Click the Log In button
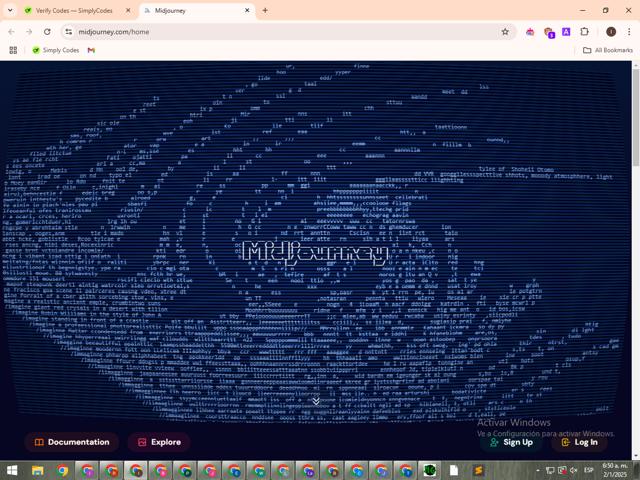The height and width of the screenshot is (480, 640). point(580,442)
